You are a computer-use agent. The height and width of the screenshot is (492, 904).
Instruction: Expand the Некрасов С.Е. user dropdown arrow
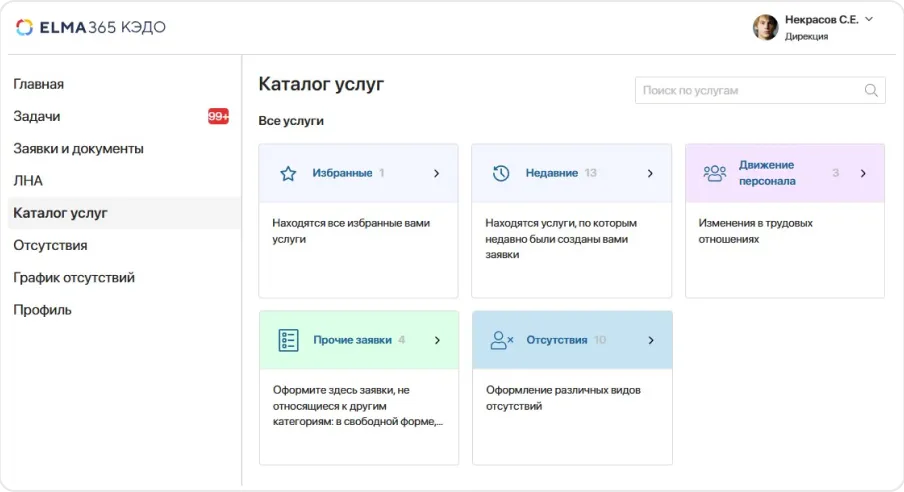pyautogui.click(x=869, y=19)
